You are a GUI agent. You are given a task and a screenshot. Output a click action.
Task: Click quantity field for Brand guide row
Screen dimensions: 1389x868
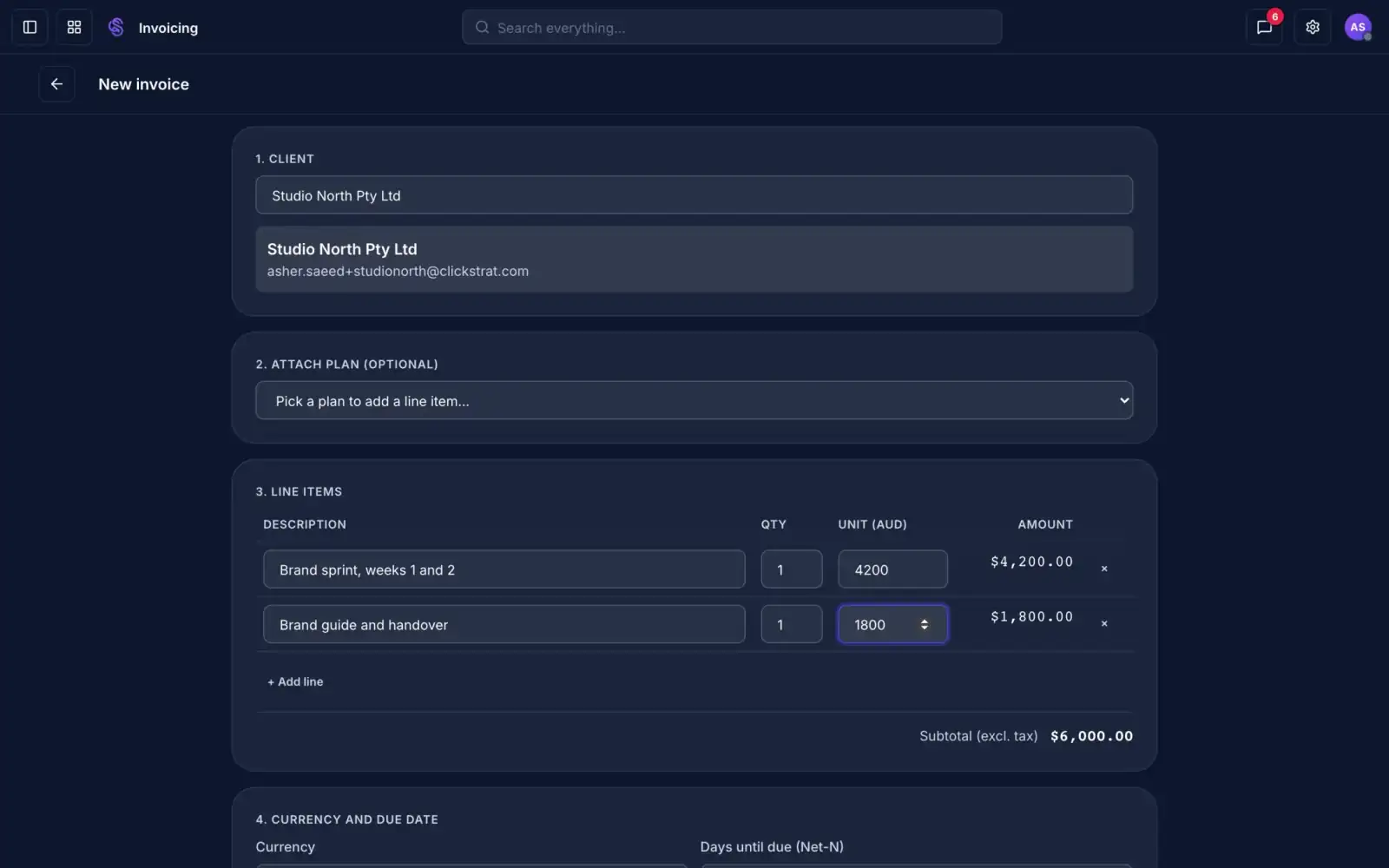point(792,624)
